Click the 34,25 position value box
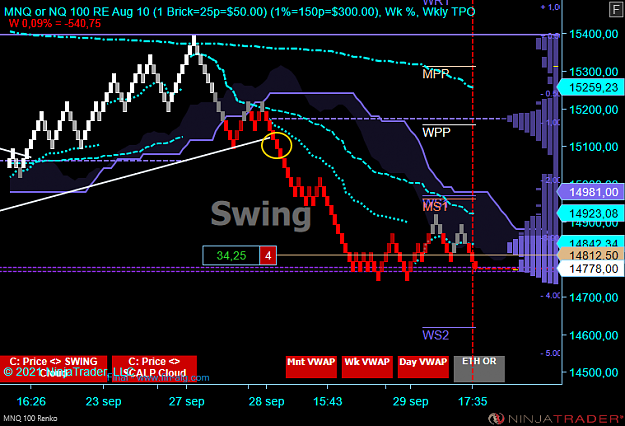 point(231,255)
